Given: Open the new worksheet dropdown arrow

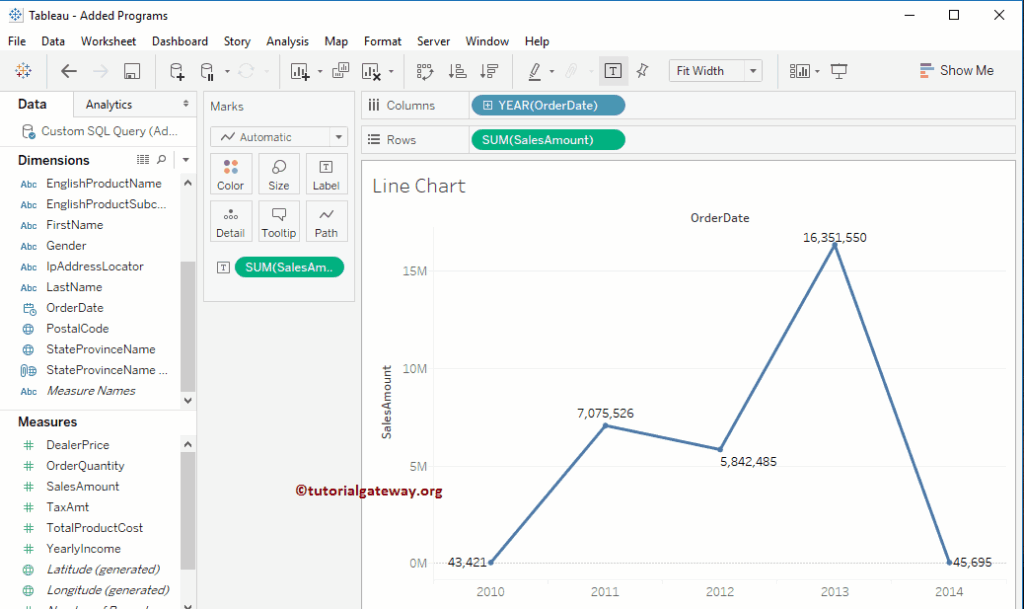Looking at the screenshot, I should 320,71.
